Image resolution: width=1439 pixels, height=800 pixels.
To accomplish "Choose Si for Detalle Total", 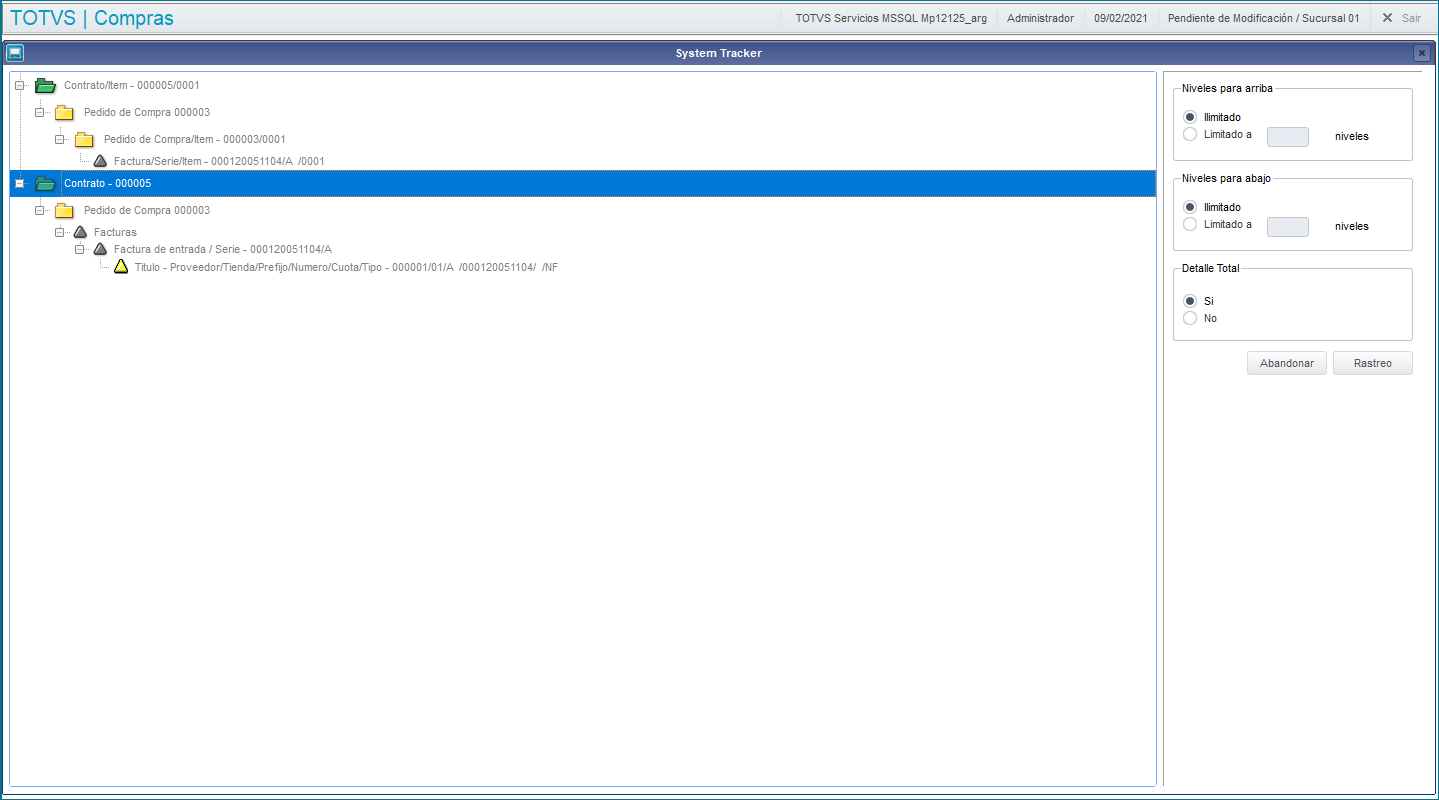I will [x=1190, y=301].
